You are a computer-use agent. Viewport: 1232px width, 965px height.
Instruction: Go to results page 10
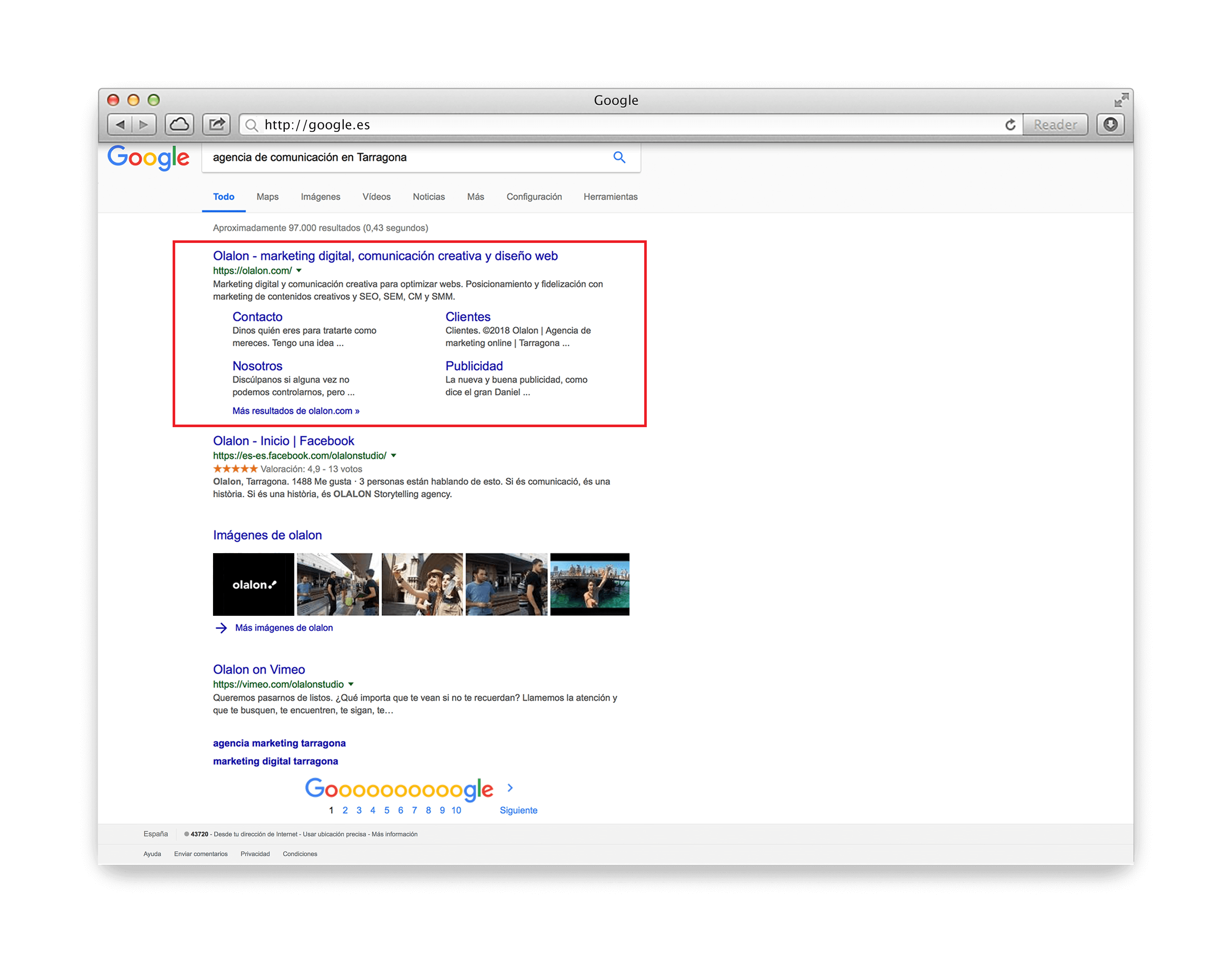coord(456,810)
